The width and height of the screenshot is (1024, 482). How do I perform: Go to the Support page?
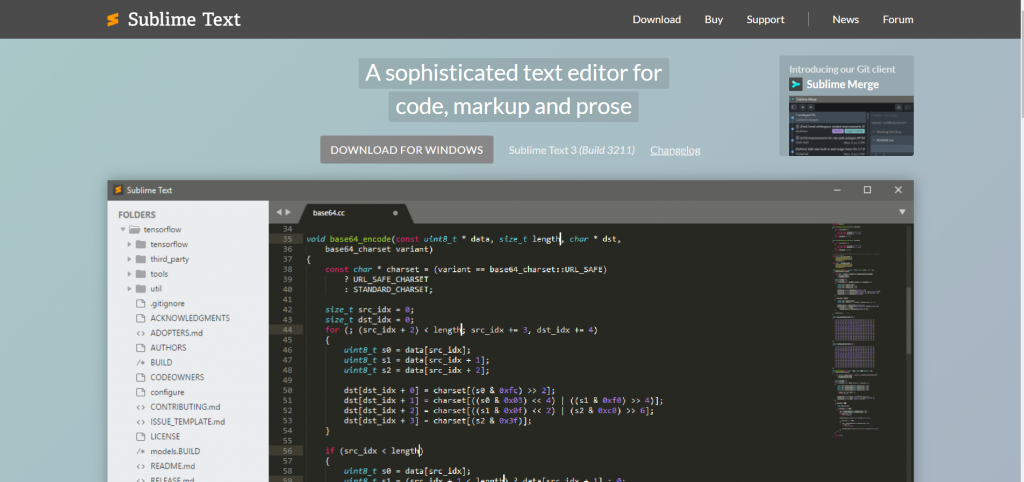(x=765, y=20)
